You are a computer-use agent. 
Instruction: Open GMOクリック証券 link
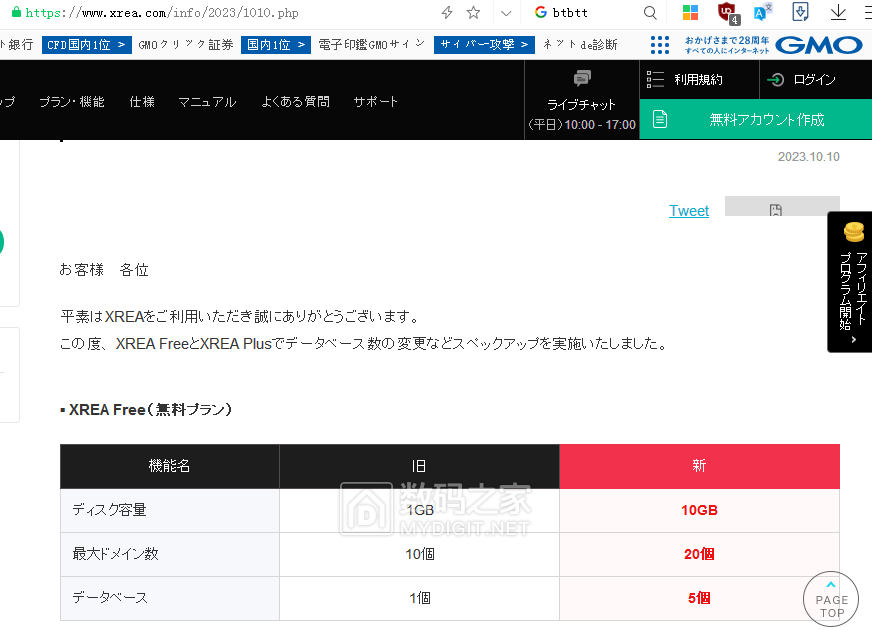point(186,45)
